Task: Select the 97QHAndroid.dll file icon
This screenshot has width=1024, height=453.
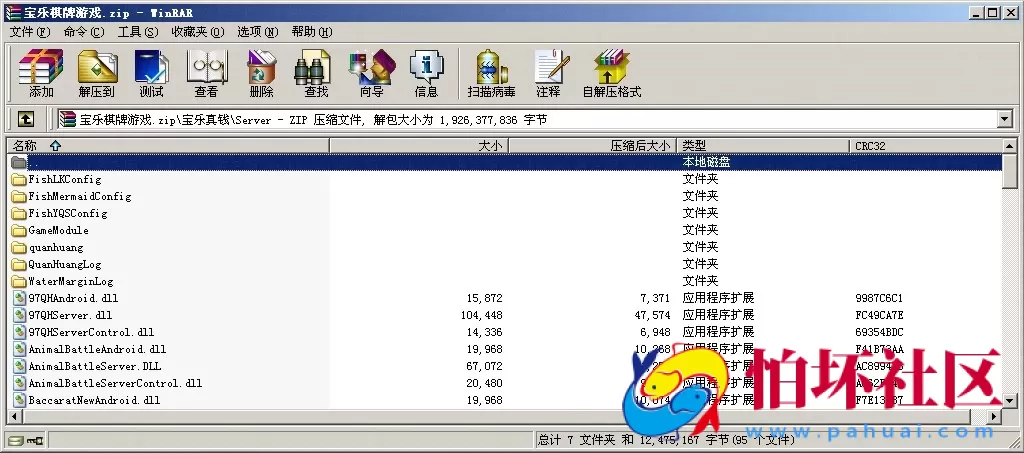Action: pos(19,298)
